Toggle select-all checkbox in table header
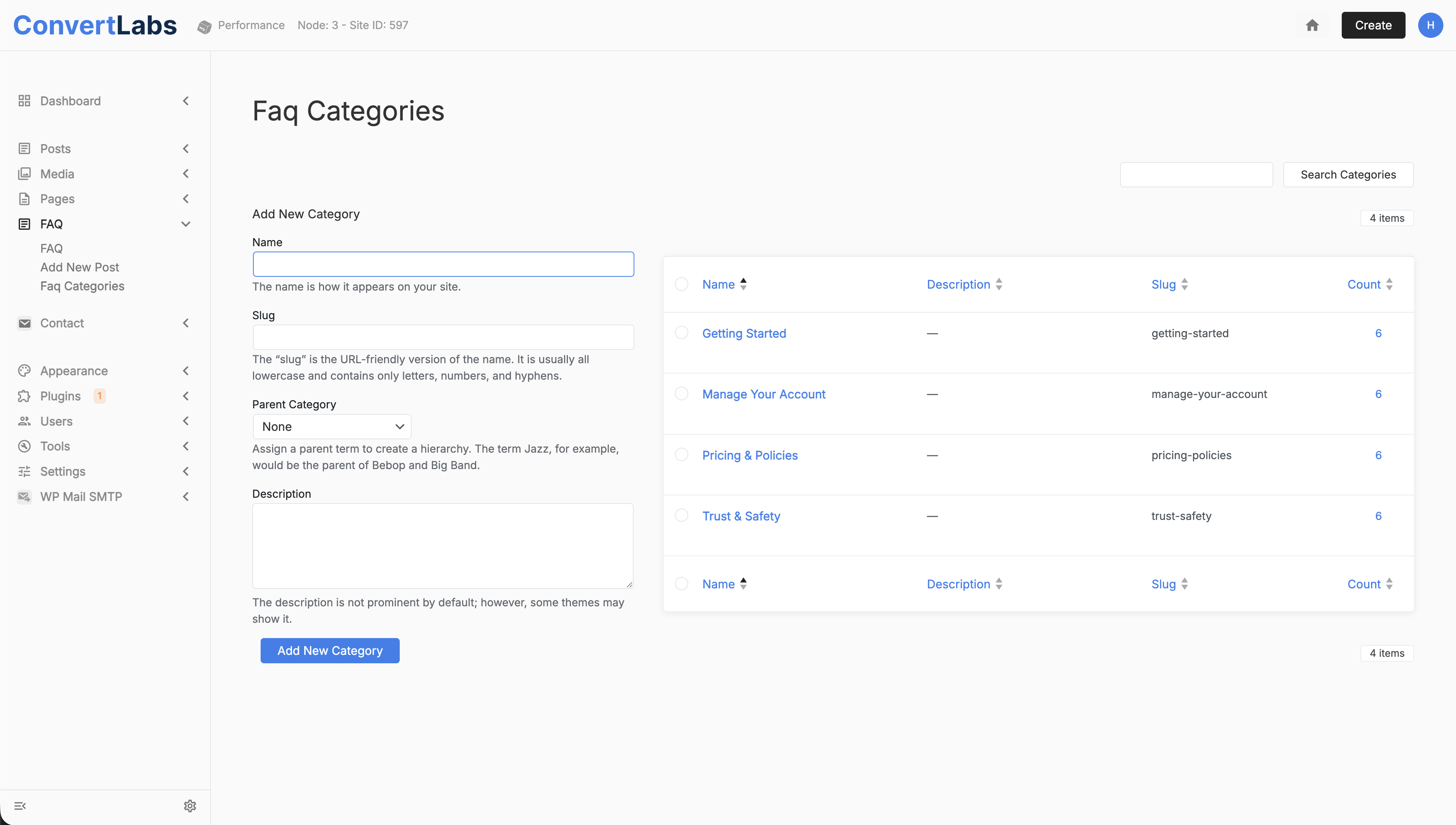Screen dimensions: 1456x825 point(681,284)
